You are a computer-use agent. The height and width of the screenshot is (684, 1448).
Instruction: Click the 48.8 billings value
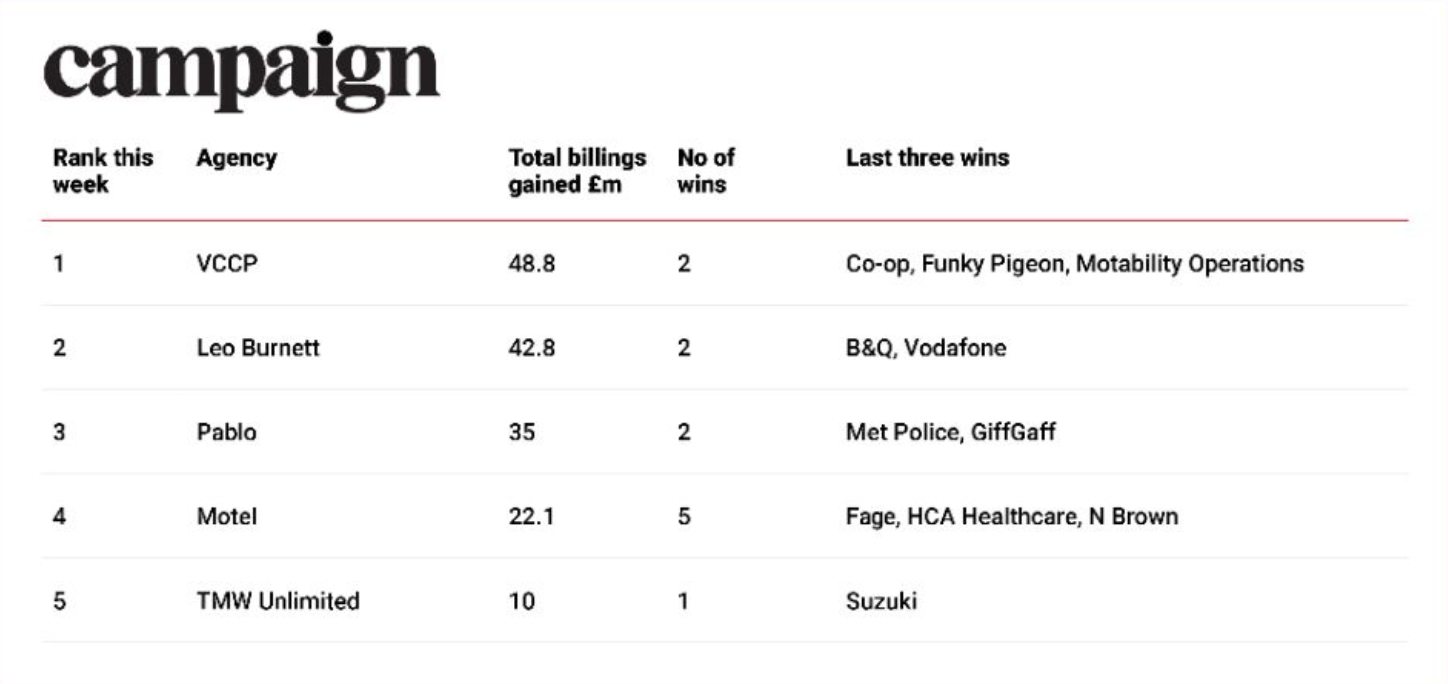pos(532,264)
